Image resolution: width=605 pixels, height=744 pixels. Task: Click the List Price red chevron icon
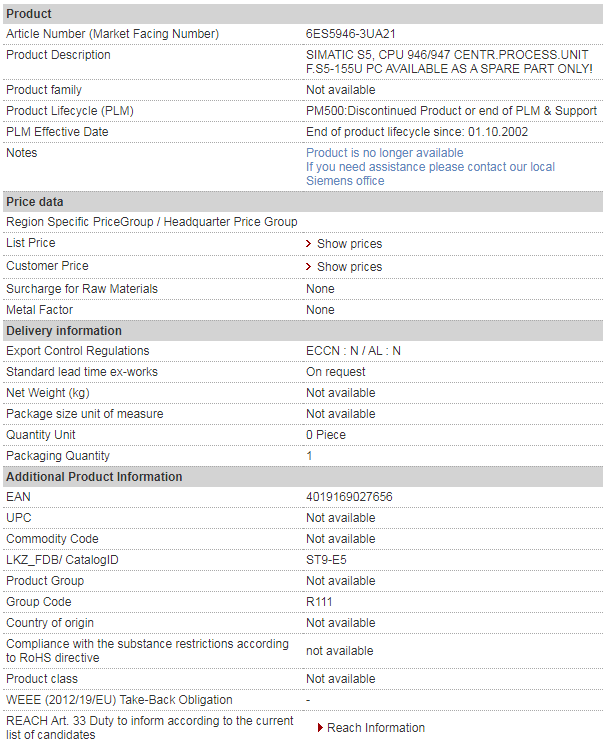(308, 243)
